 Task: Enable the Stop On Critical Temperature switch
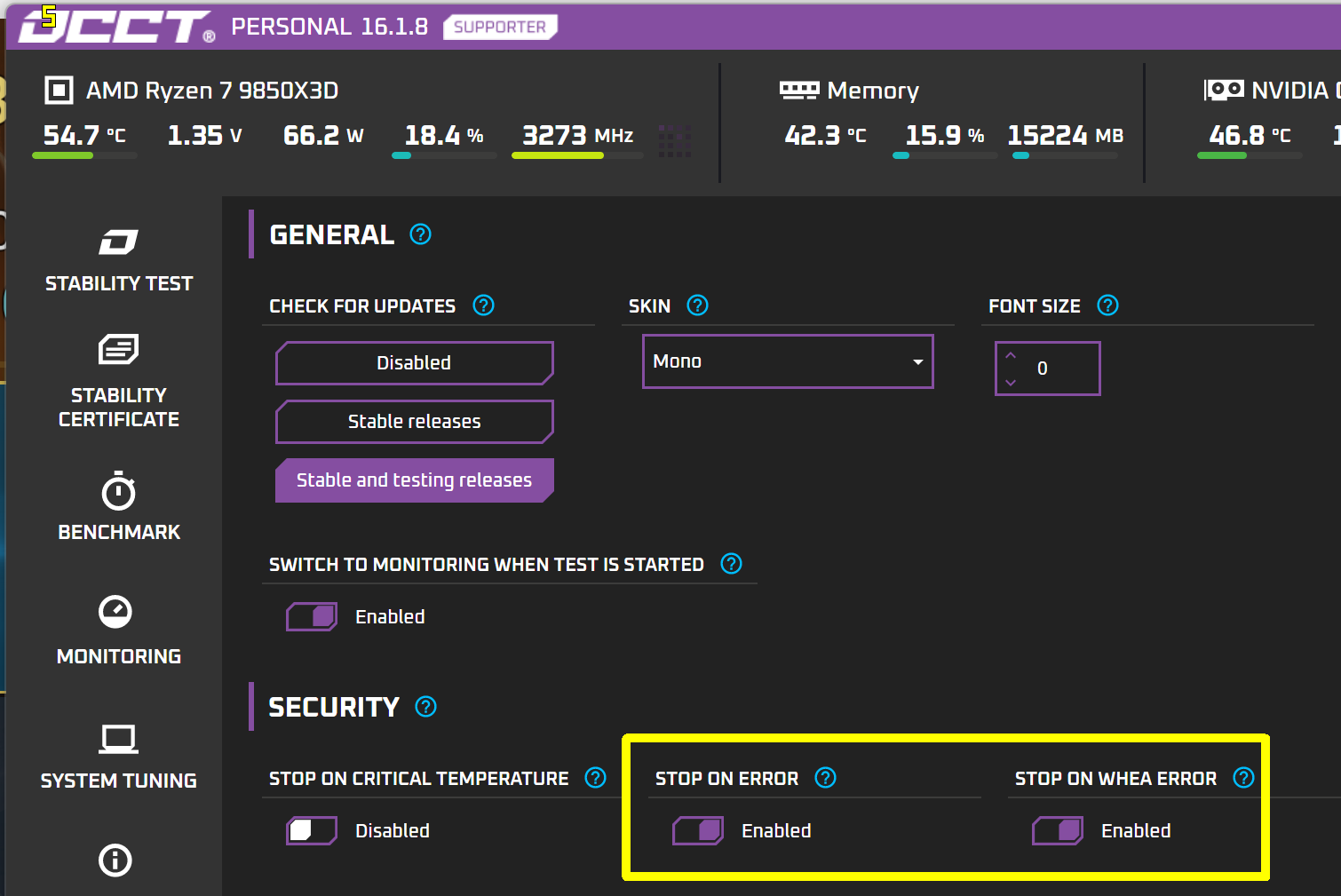coord(312,830)
